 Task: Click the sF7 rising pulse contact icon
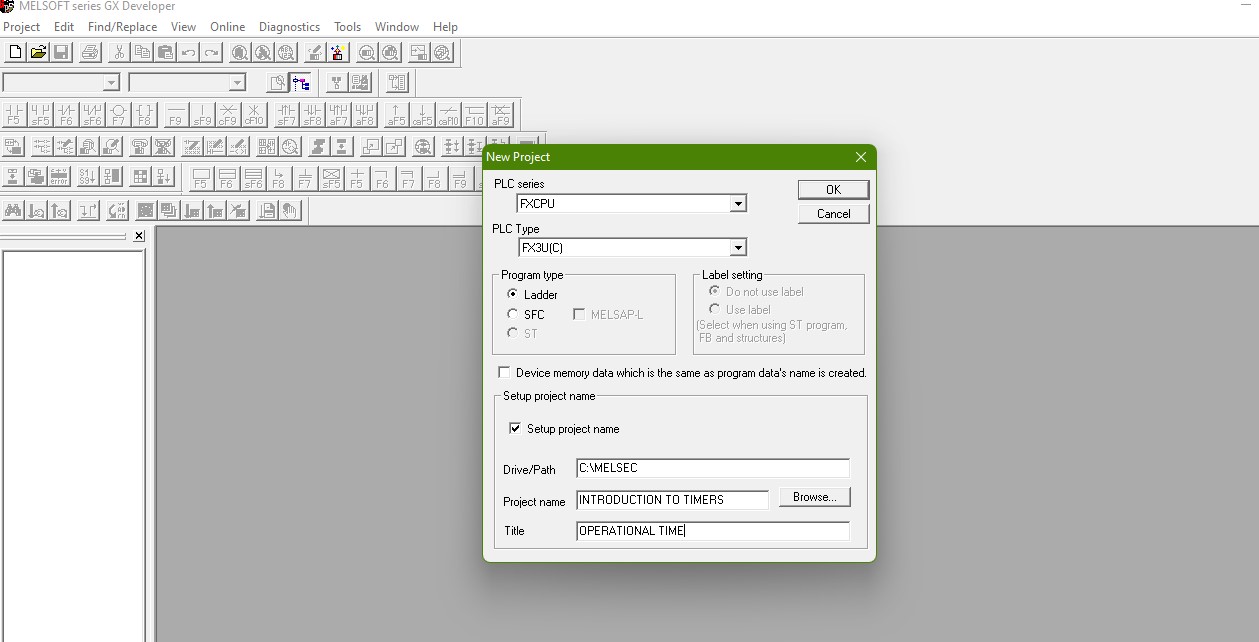(x=287, y=115)
